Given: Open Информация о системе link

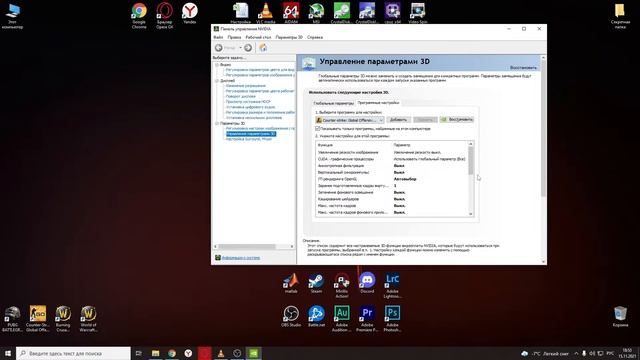Looking at the screenshot, I should coord(241,258).
